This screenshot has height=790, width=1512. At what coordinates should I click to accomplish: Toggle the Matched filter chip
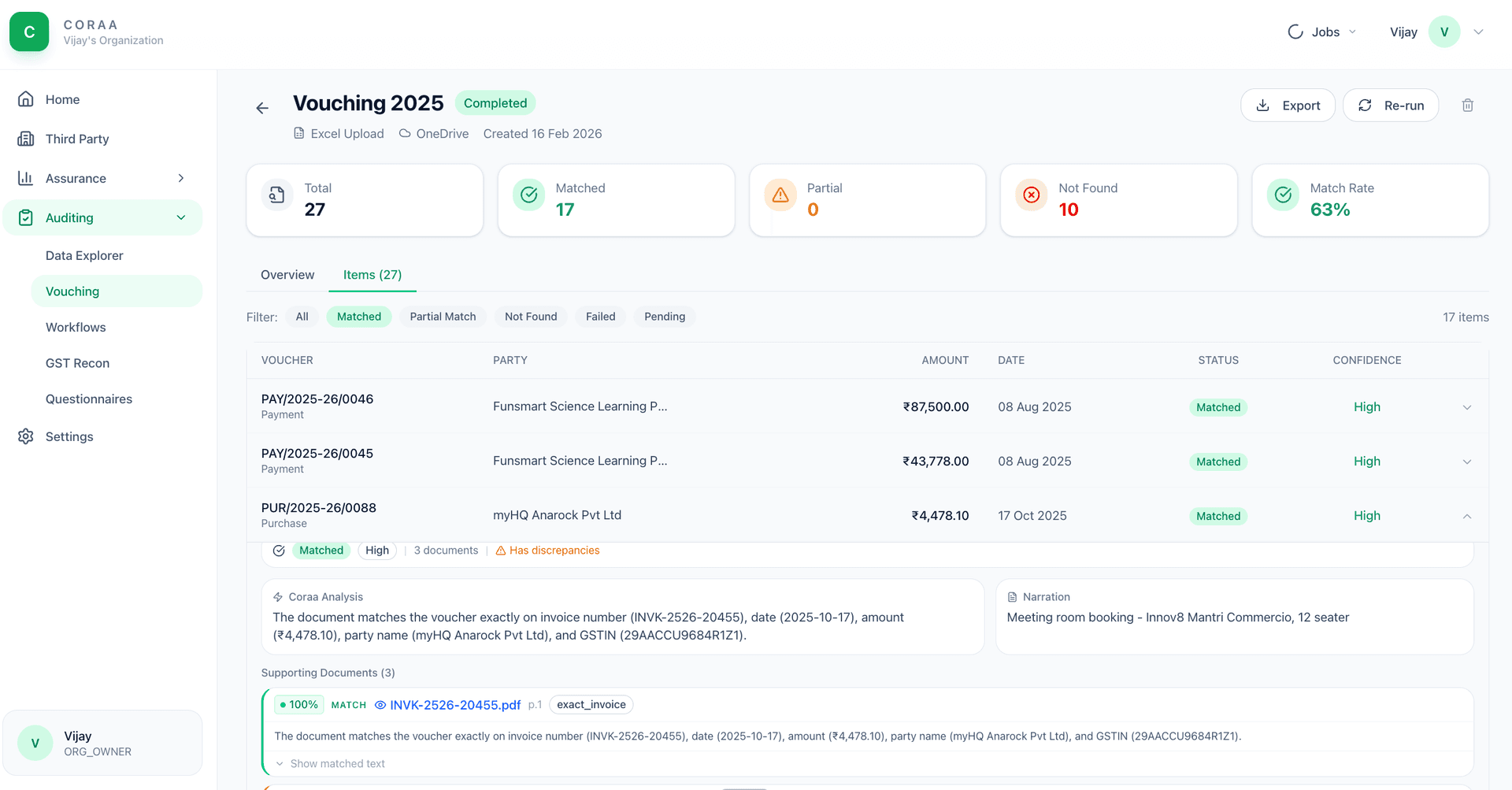pyautogui.click(x=358, y=317)
